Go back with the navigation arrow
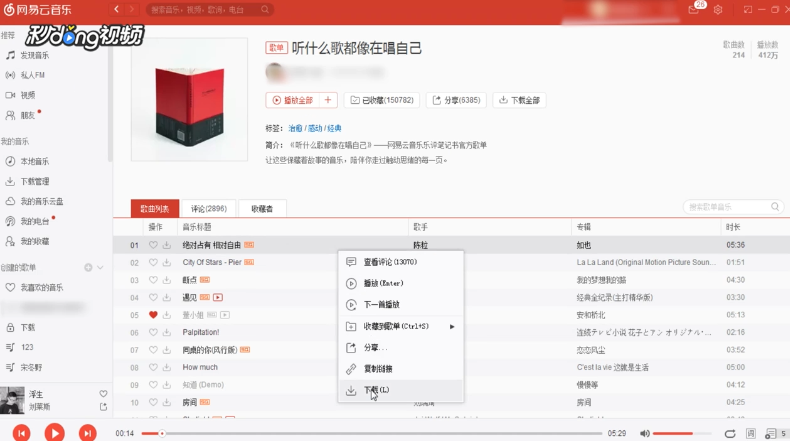Screen dimensions: 790x441 point(116,9)
